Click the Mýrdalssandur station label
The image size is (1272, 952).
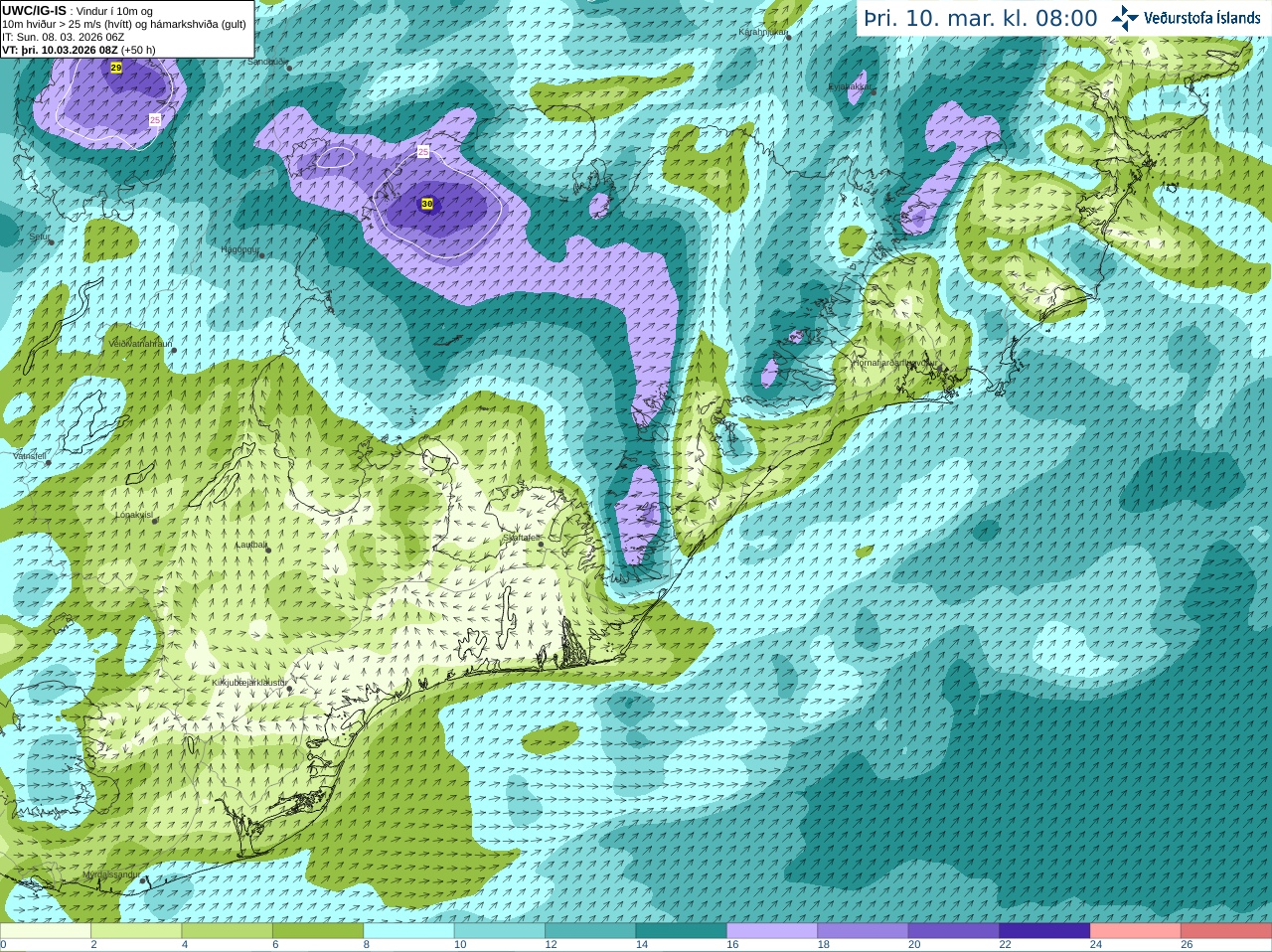[111, 874]
